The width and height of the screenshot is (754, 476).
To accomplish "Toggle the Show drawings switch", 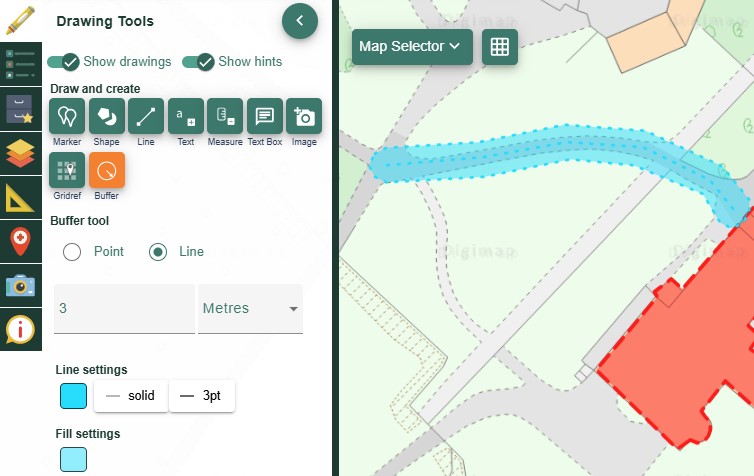I will pos(63,62).
